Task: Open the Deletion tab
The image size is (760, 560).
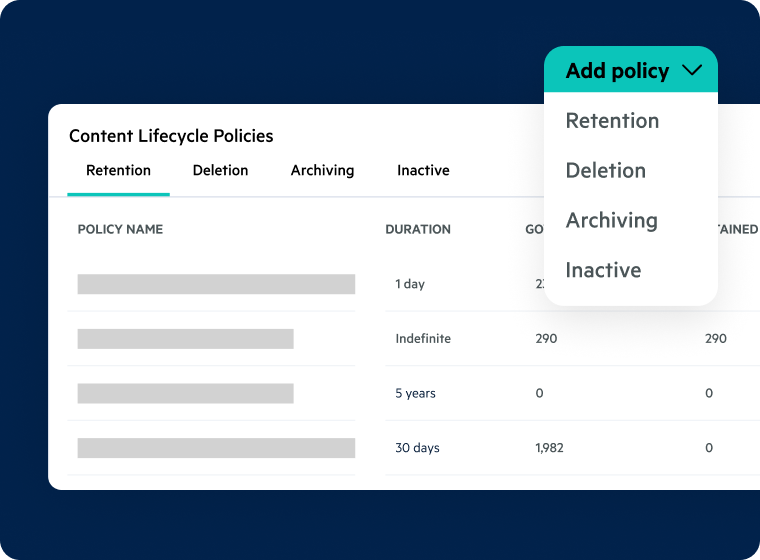Action: 220,171
